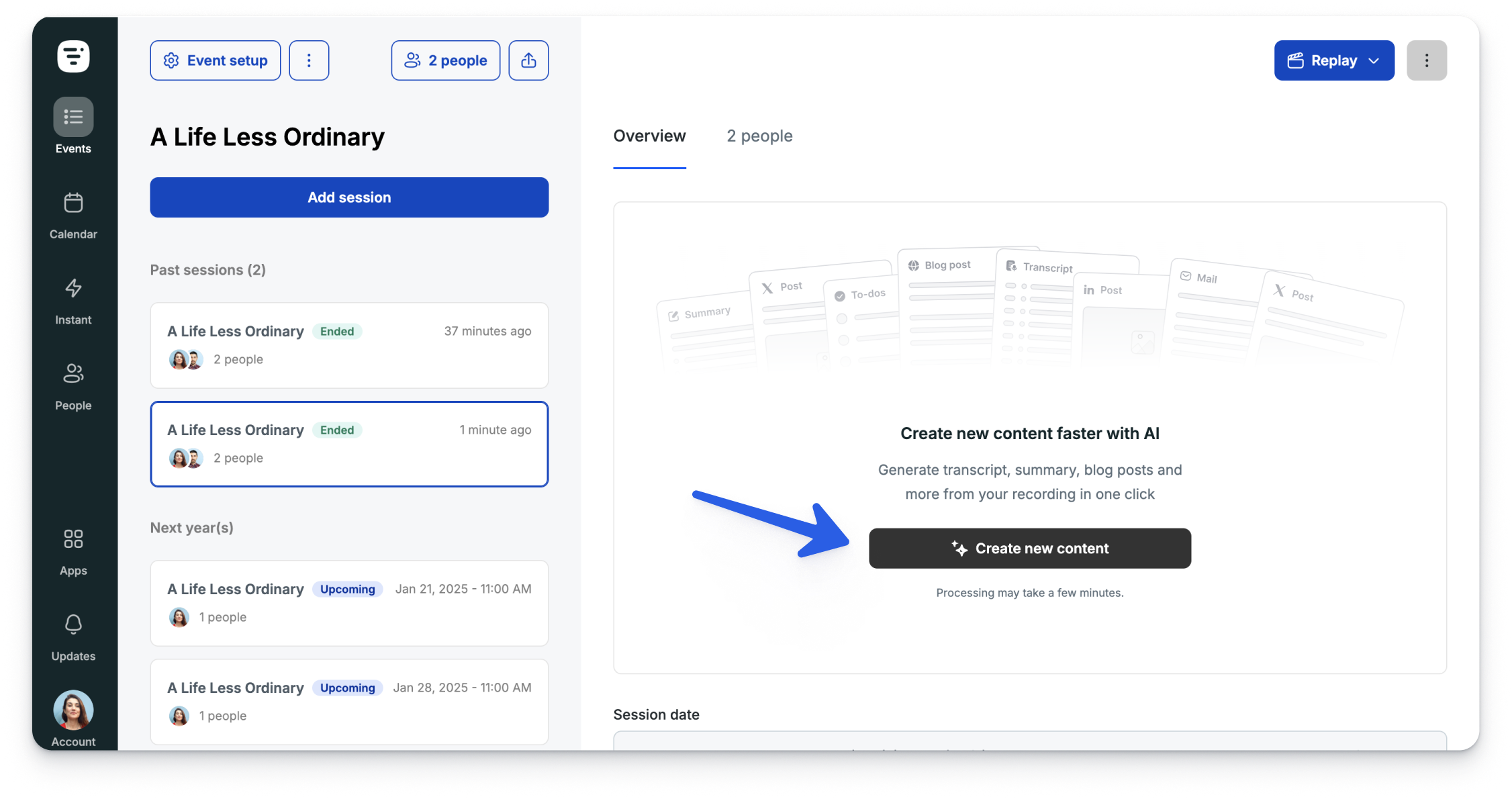Go to Instant meetings in sidebar
1512x799 pixels.
(x=73, y=301)
